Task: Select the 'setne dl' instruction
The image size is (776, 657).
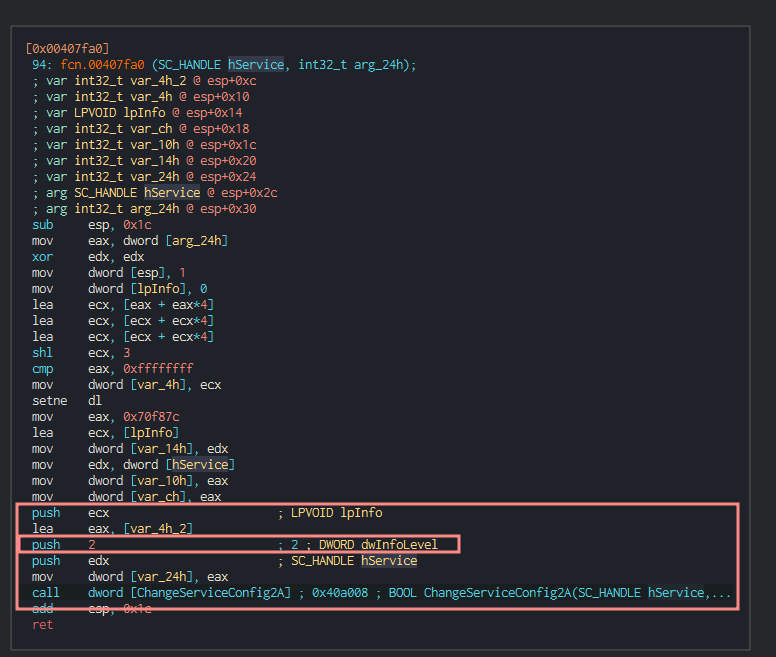Action: (x=68, y=401)
